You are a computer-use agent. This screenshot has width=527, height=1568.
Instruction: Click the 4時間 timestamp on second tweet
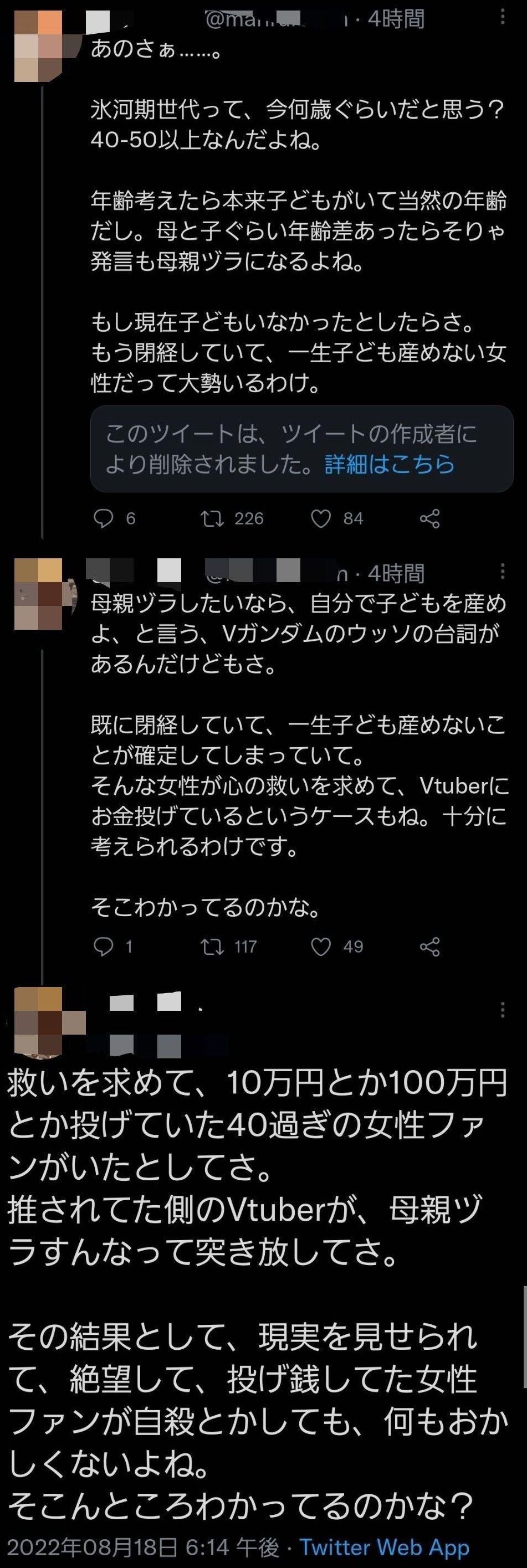coord(396,573)
